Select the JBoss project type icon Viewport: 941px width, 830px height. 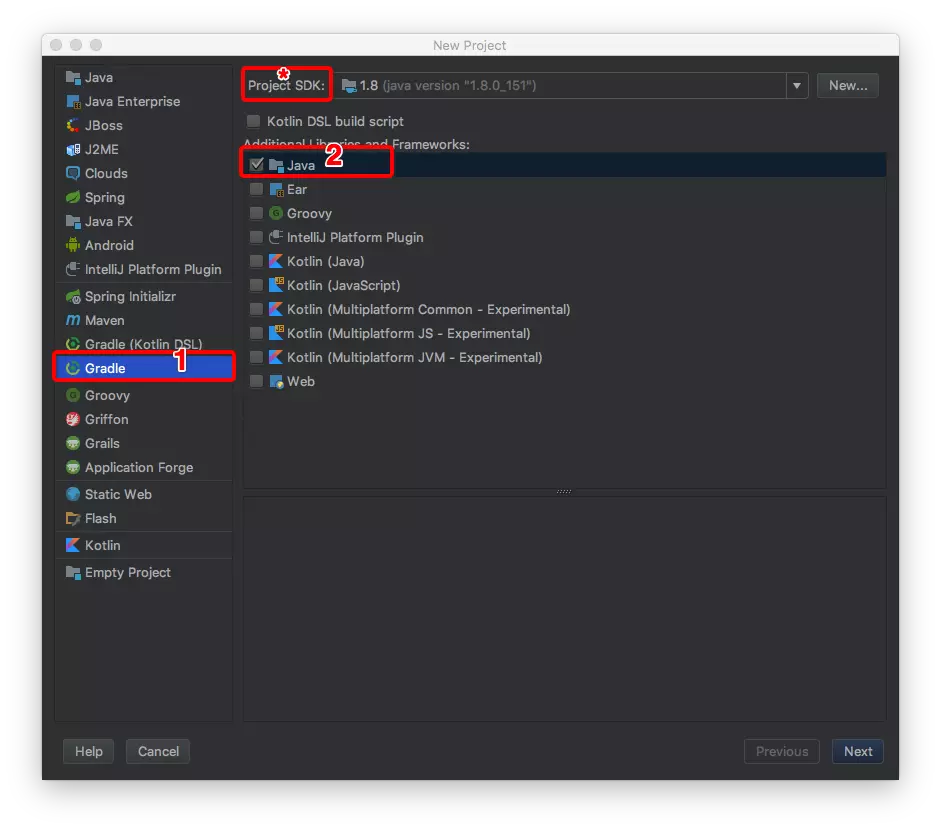pos(73,125)
